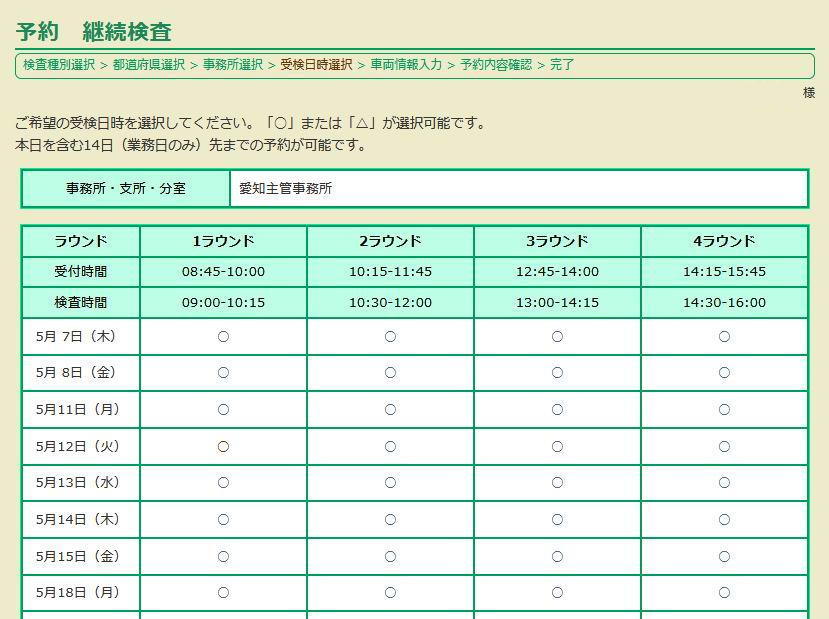Select 4ラウンド slot on 5月13日(水)
The image size is (829, 619).
pos(724,483)
